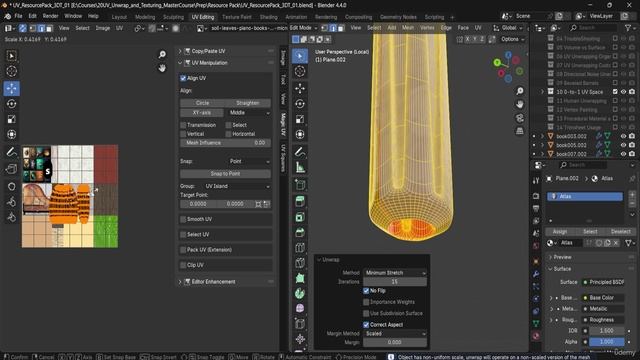This screenshot has width=640, height=360.
Task: Select the 3D viewport Cursor tool
Action: pos(300,71)
